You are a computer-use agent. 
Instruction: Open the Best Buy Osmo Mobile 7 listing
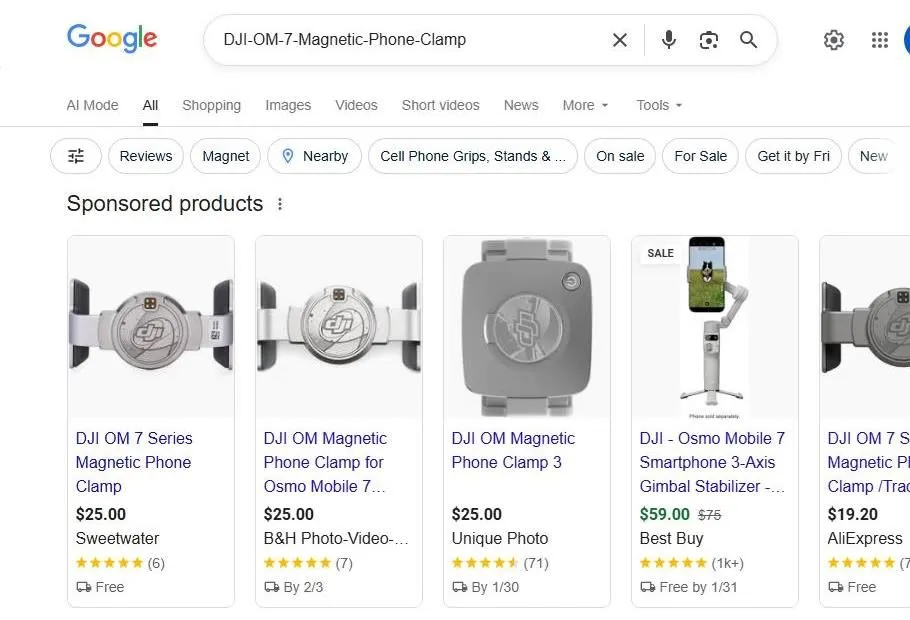(x=712, y=462)
